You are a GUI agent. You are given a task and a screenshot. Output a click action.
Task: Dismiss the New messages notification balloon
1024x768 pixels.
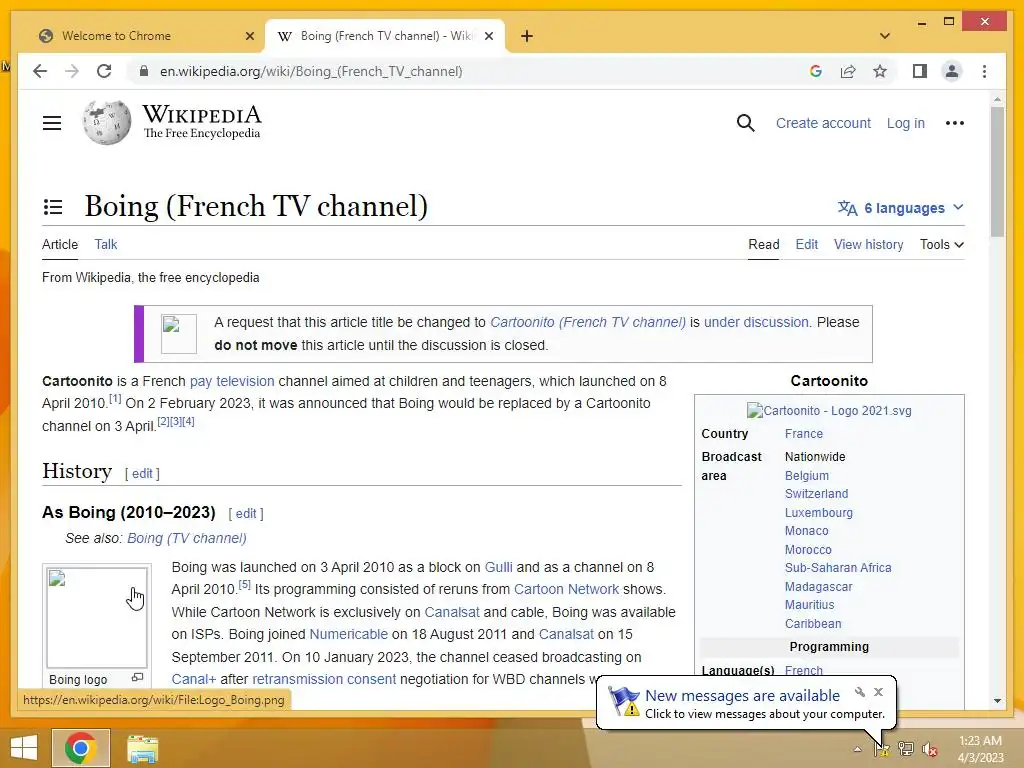pyautogui.click(x=878, y=692)
